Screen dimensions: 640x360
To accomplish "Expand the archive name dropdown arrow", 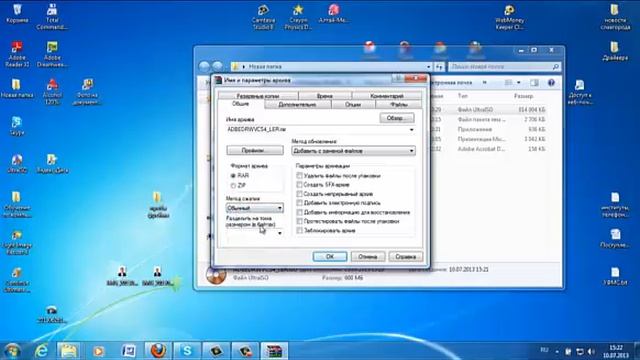I will pyautogui.click(x=411, y=129).
